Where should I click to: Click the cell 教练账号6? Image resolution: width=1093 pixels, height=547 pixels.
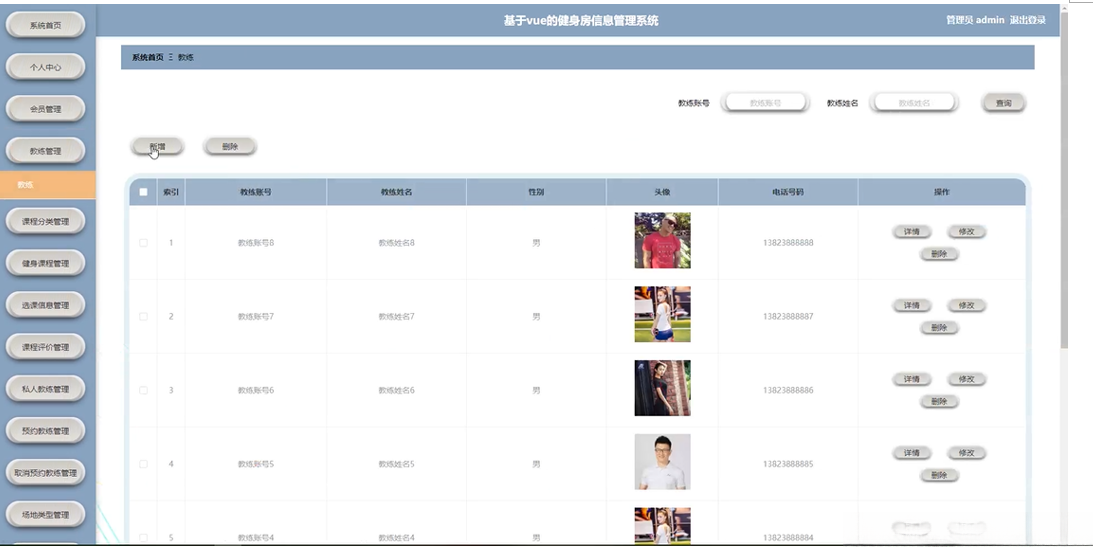pos(256,390)
